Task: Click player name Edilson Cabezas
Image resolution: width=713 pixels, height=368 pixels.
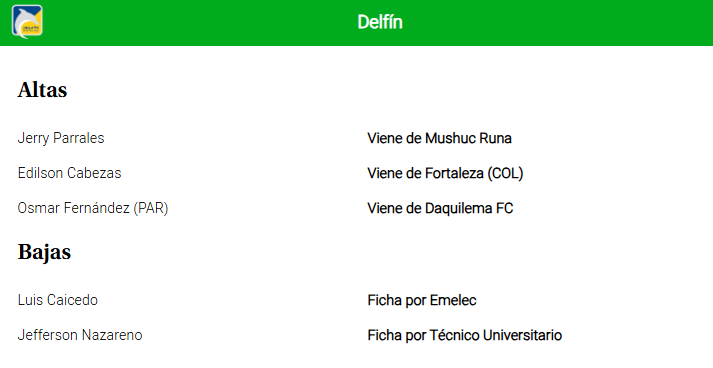Action: tap(70, 173)
